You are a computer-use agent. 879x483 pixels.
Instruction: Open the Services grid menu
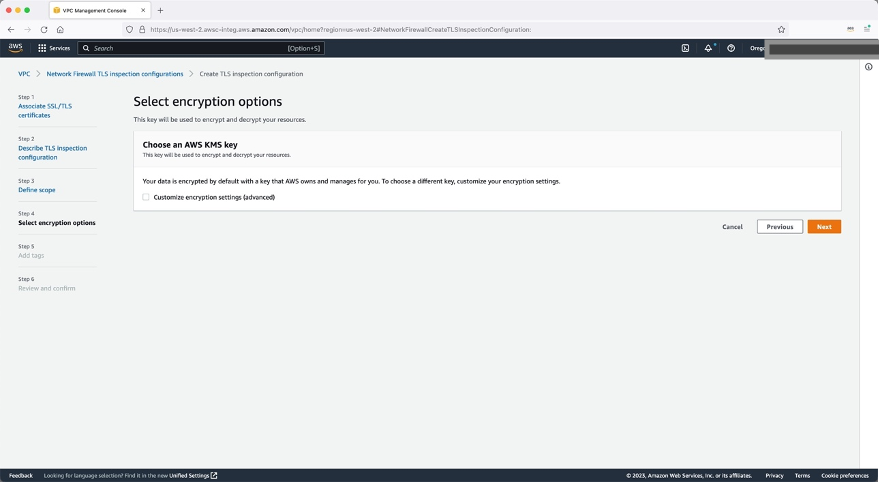(54, 48)
